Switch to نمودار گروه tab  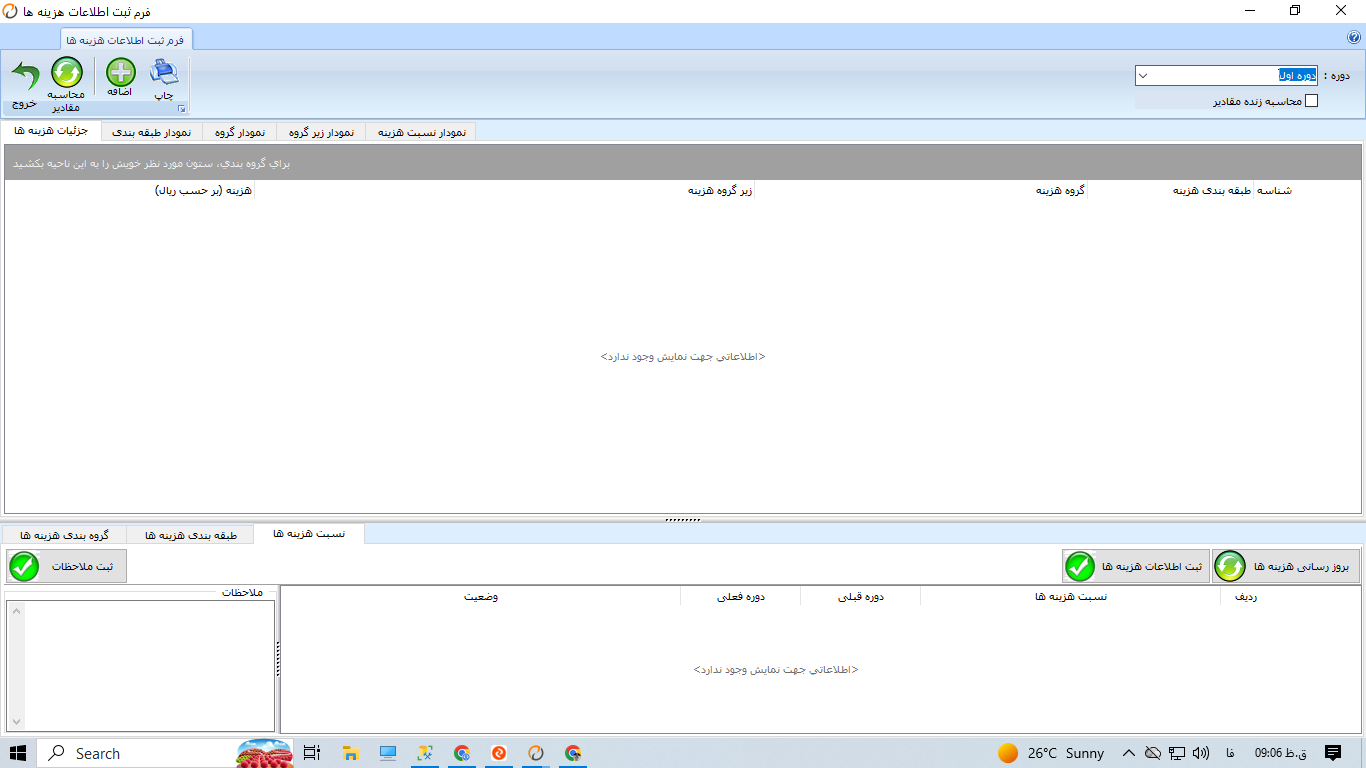pyautogui.click(x=239, y=132)
